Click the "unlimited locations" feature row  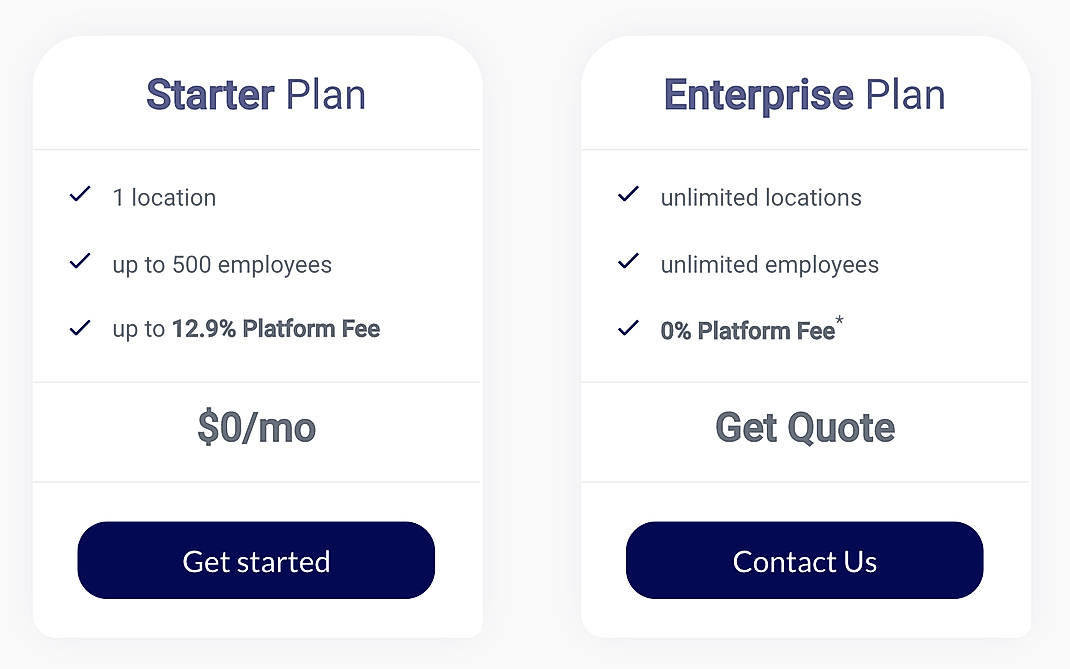[761, 197]
